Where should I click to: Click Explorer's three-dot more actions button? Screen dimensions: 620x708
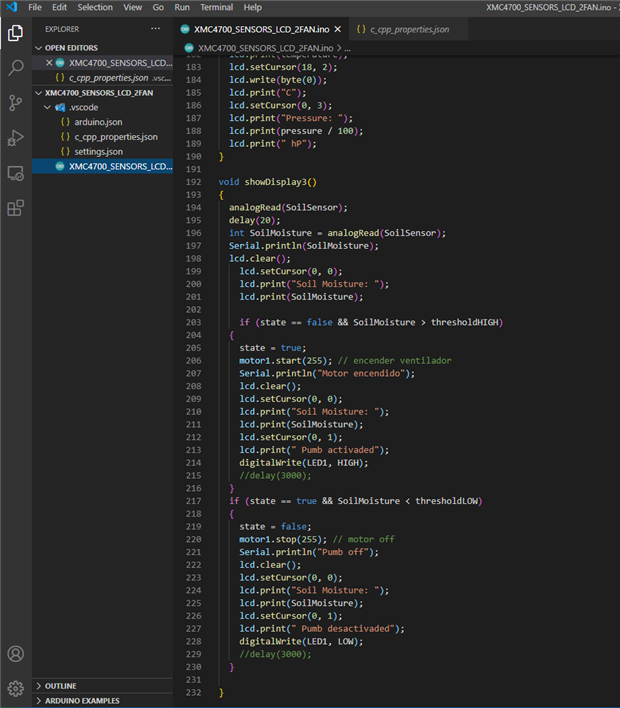[155, 29]
